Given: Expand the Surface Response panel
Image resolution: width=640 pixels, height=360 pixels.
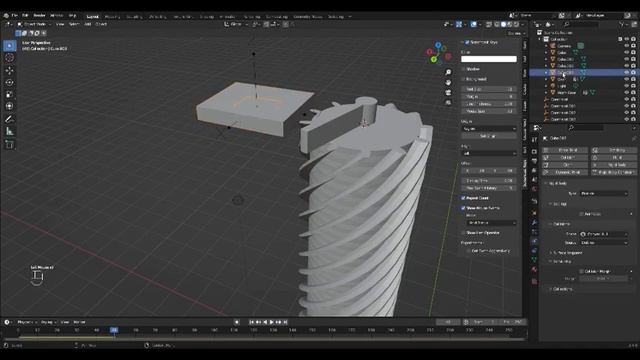Looking at the screenshot, I should point(567,253).
